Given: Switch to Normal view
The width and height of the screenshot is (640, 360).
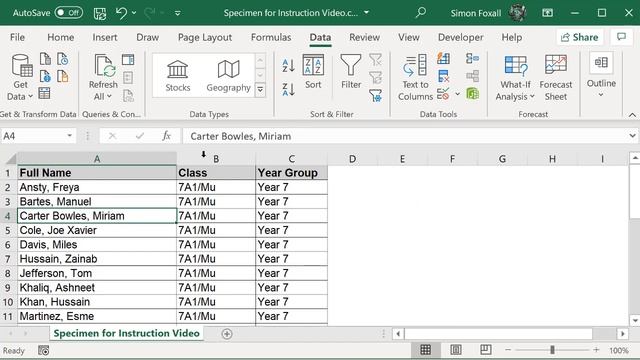Looking at the screenshot, I should click(425, 350).
